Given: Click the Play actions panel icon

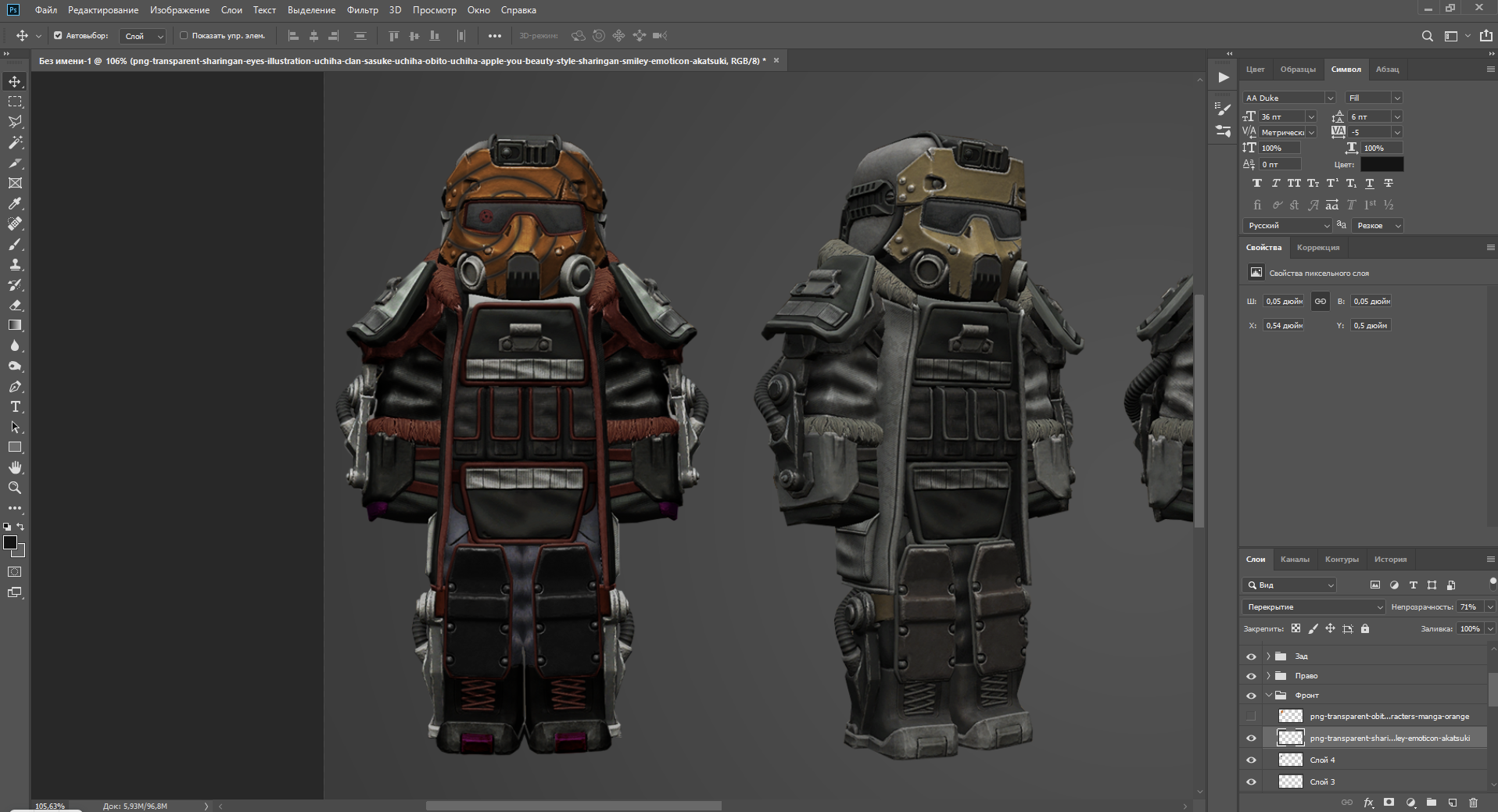Looking at the screenshot, I should tap(1224, 77).
